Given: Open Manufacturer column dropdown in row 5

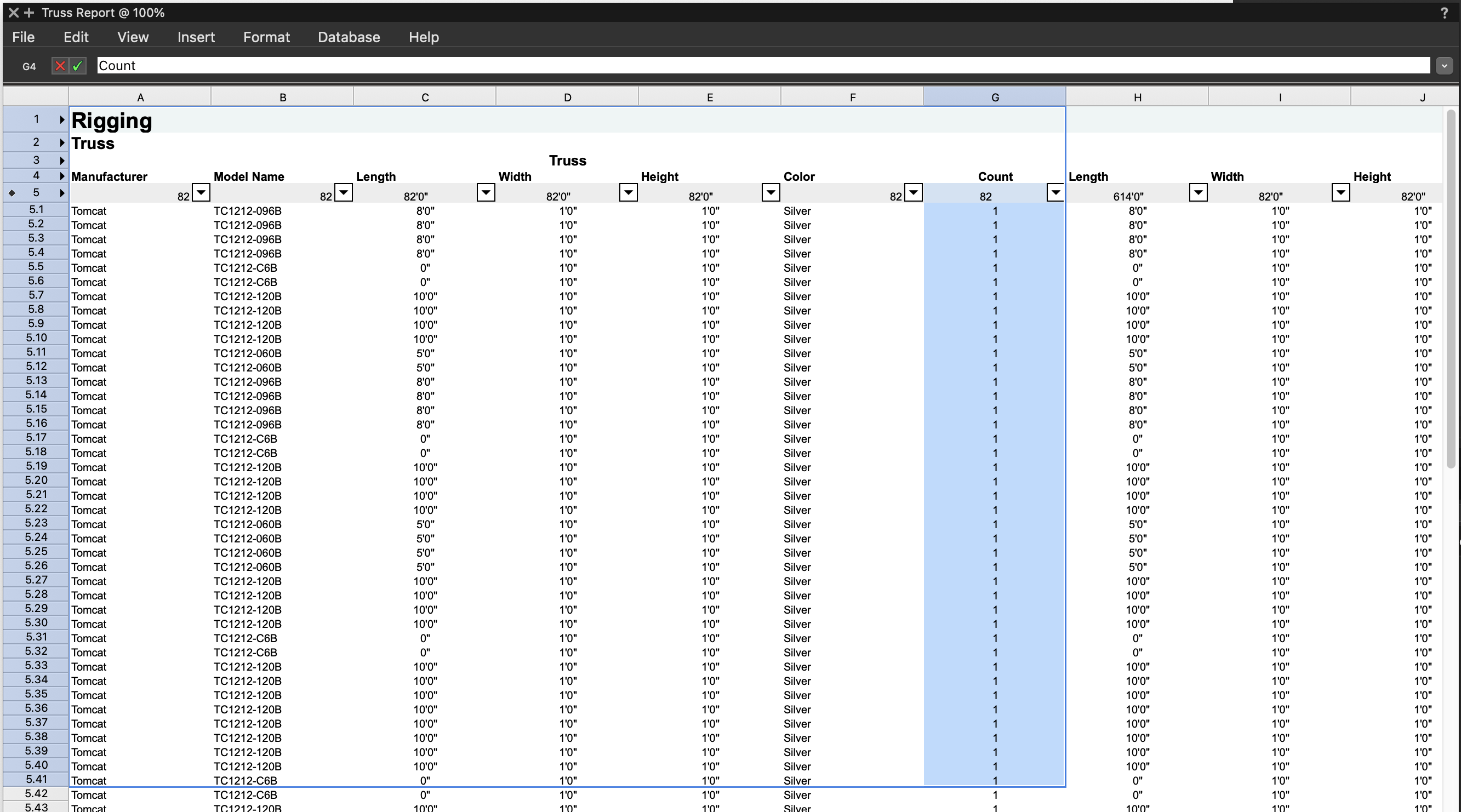Looking at the screenshot, I should coord(201,193).
